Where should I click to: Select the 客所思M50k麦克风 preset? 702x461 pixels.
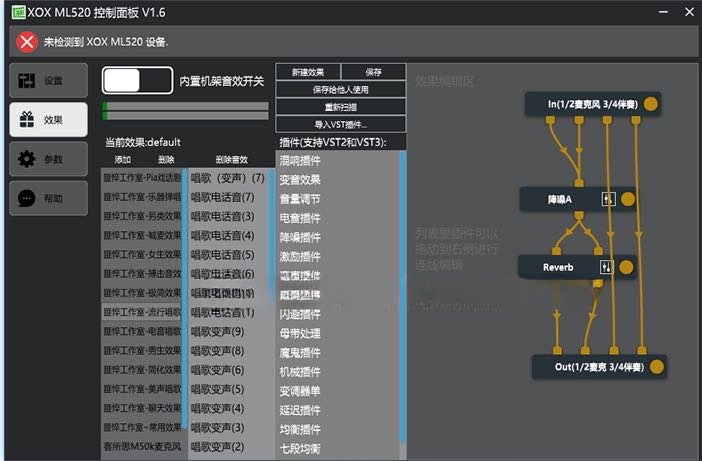coord(142,447)
